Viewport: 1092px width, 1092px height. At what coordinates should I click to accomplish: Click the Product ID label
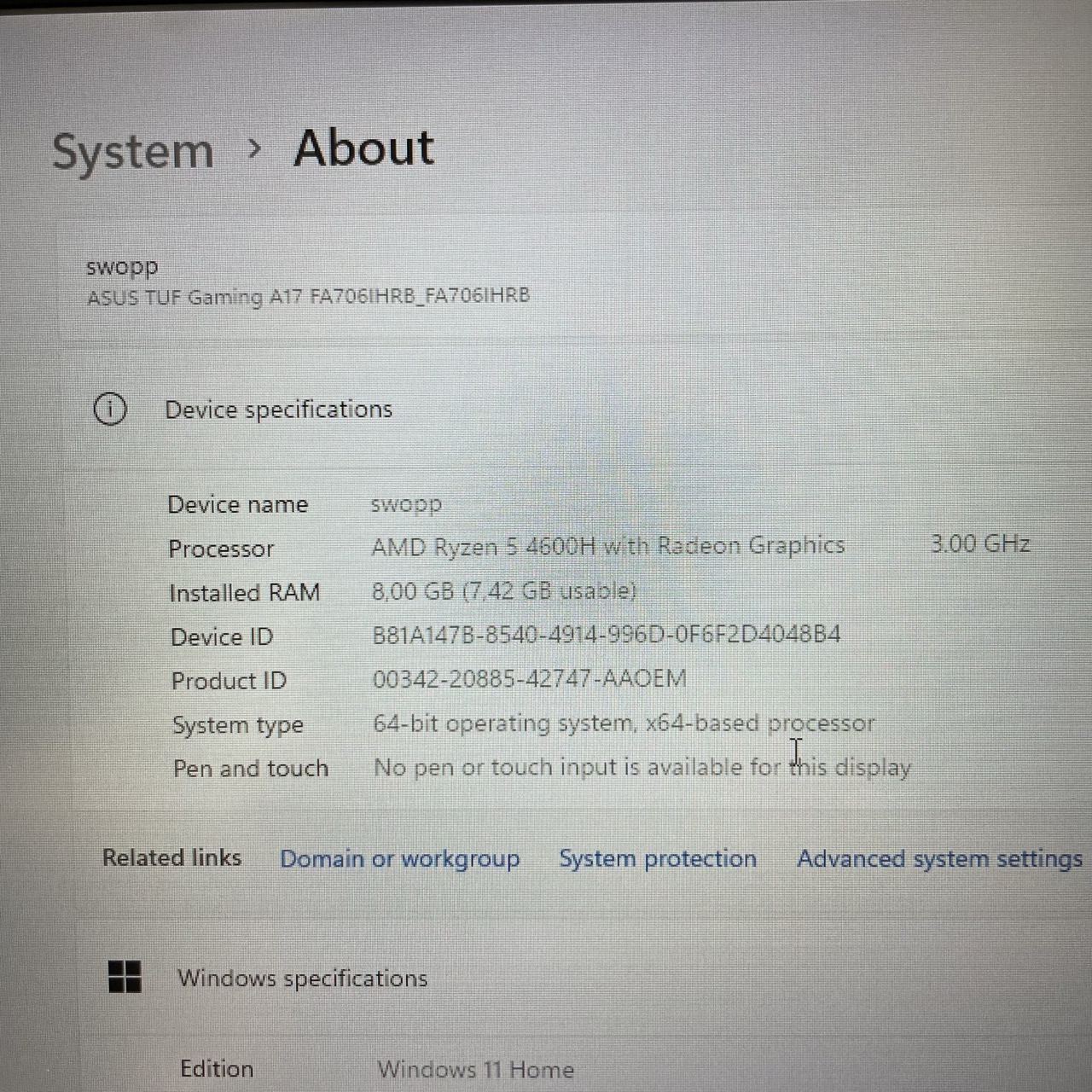tap(229, 681)
